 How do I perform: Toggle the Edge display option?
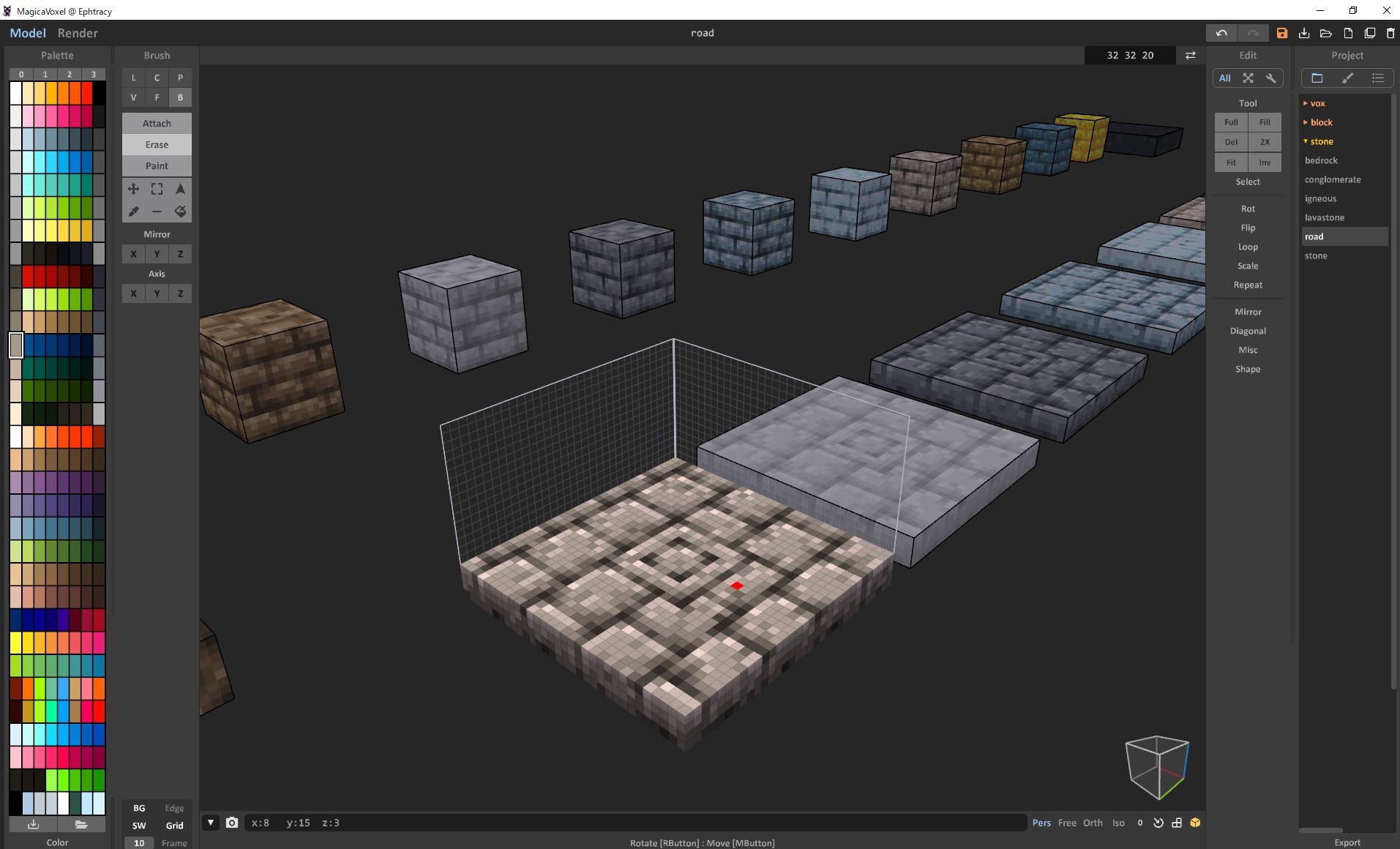[x=174, y=808]
